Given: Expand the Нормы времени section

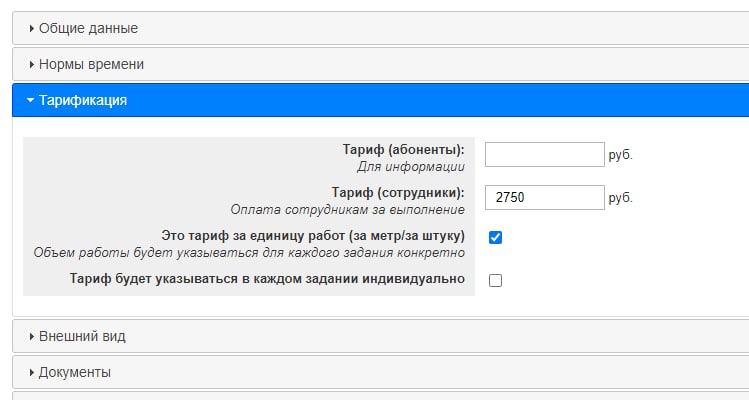Looking at the screenshot, I should 380,64.
